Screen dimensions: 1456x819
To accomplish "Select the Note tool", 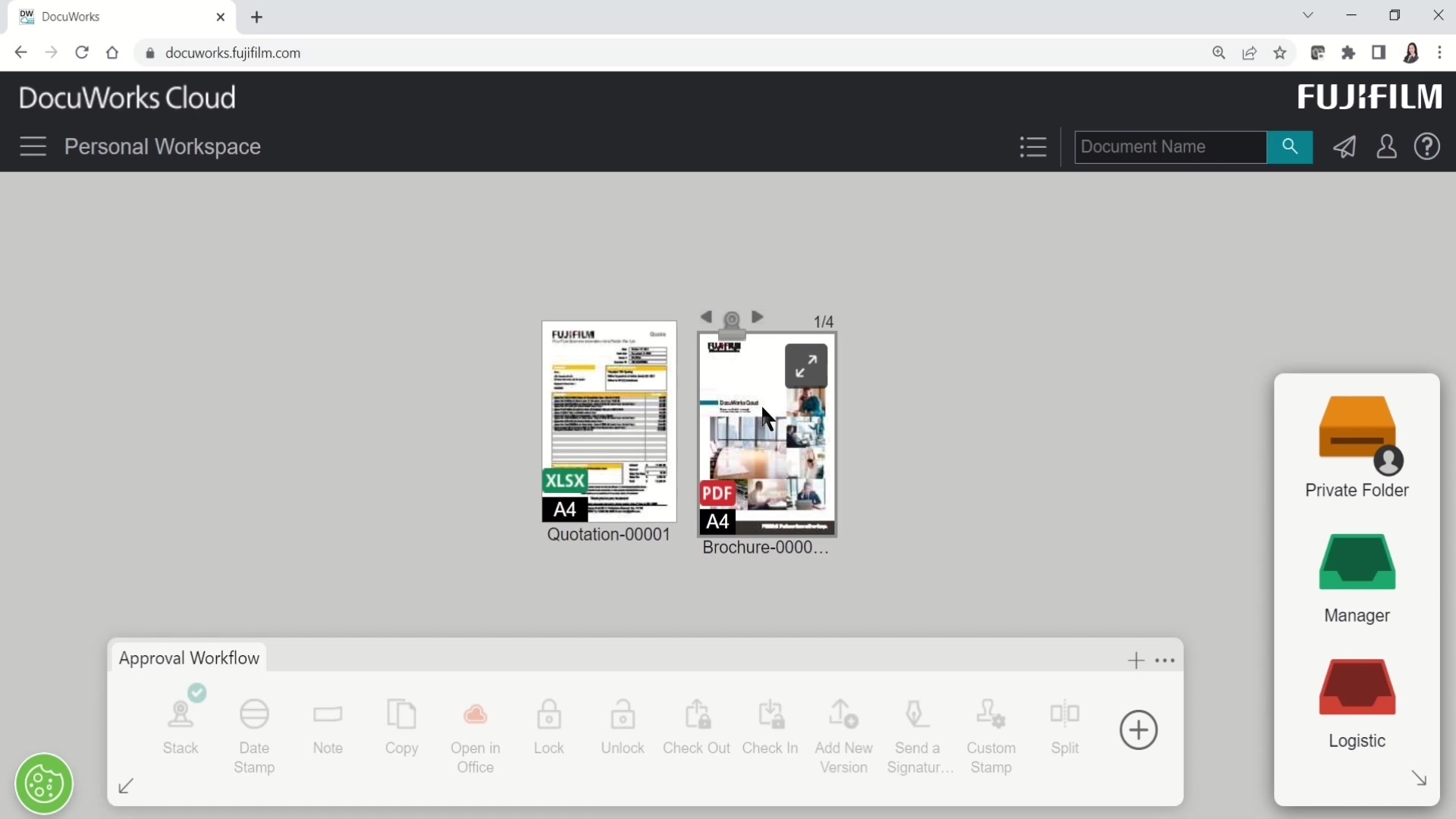I will point(328,728).
